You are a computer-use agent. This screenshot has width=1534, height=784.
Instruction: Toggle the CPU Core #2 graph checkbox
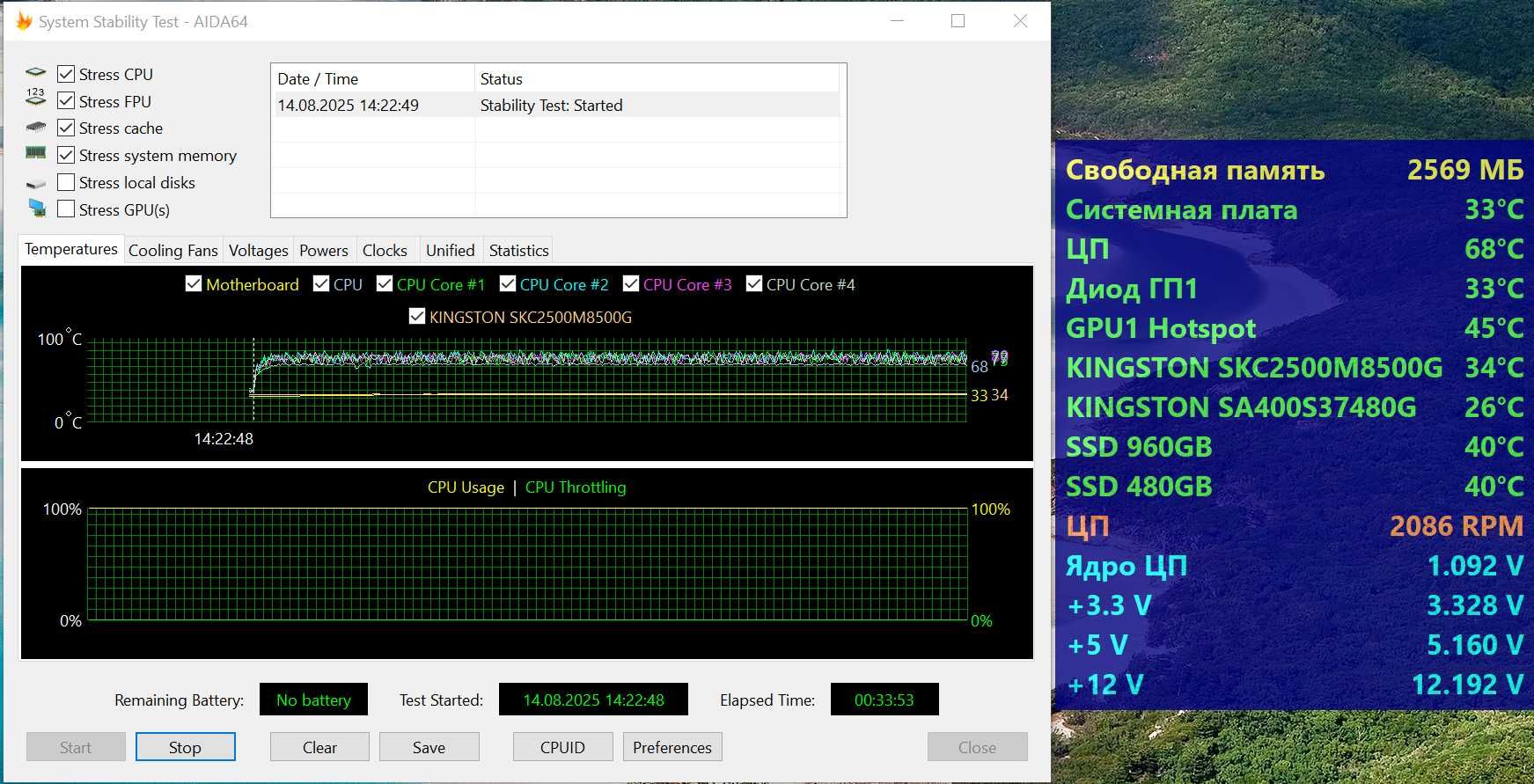[x=508, y=284]
